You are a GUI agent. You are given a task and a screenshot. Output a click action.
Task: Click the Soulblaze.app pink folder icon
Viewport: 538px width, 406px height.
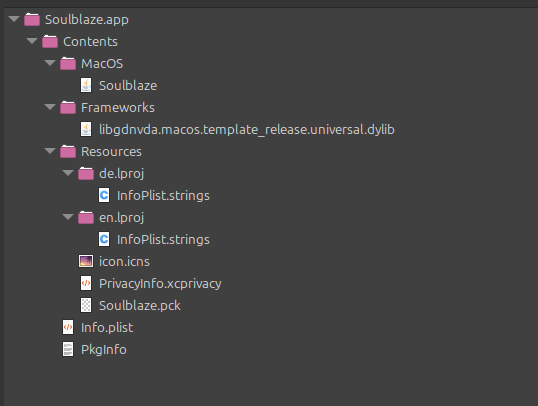tap(32, 19)
